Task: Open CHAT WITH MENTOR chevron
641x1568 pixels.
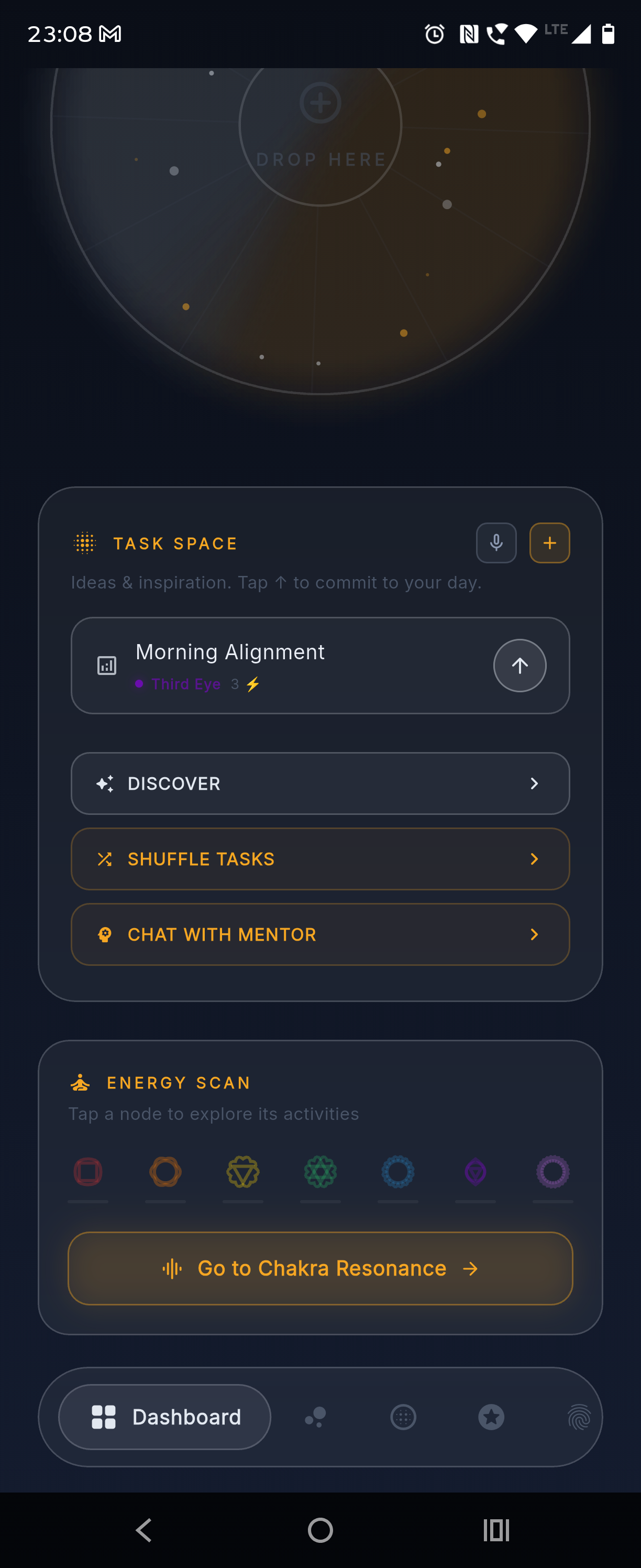Action: point(534,934)
